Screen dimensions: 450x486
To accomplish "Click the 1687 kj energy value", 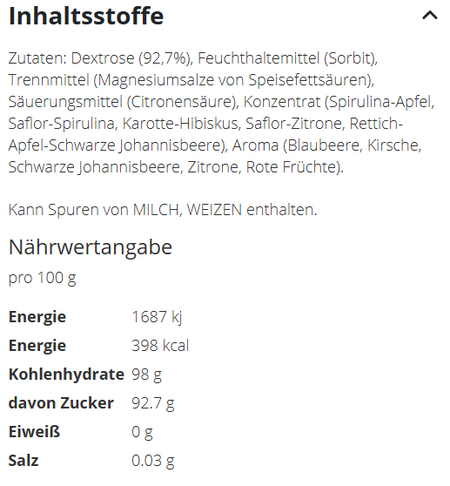I will pyautogui.click(x=157, y=317).
